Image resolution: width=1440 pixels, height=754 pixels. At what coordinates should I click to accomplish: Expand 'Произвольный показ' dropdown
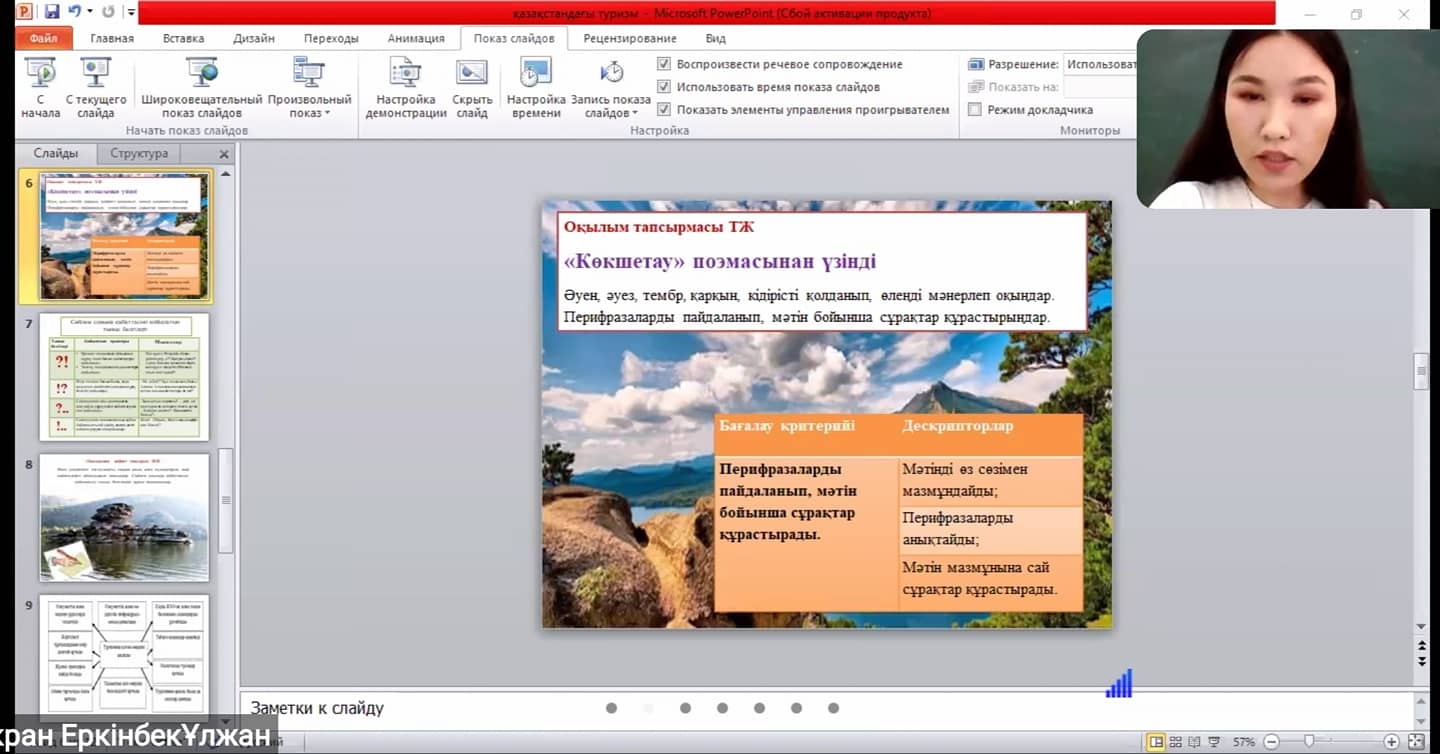(309, 113)
